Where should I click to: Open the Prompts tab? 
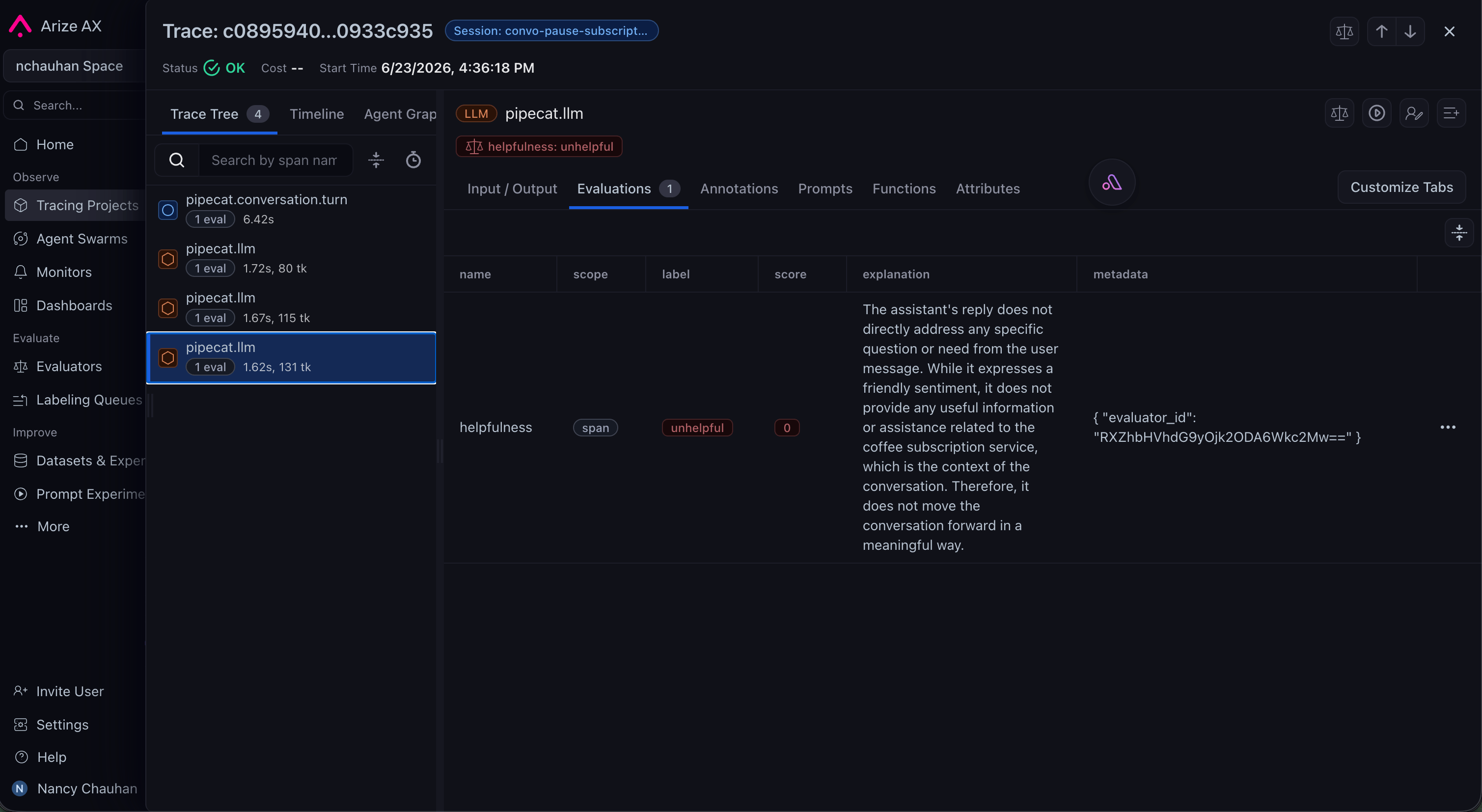click(x=825, y=189)
